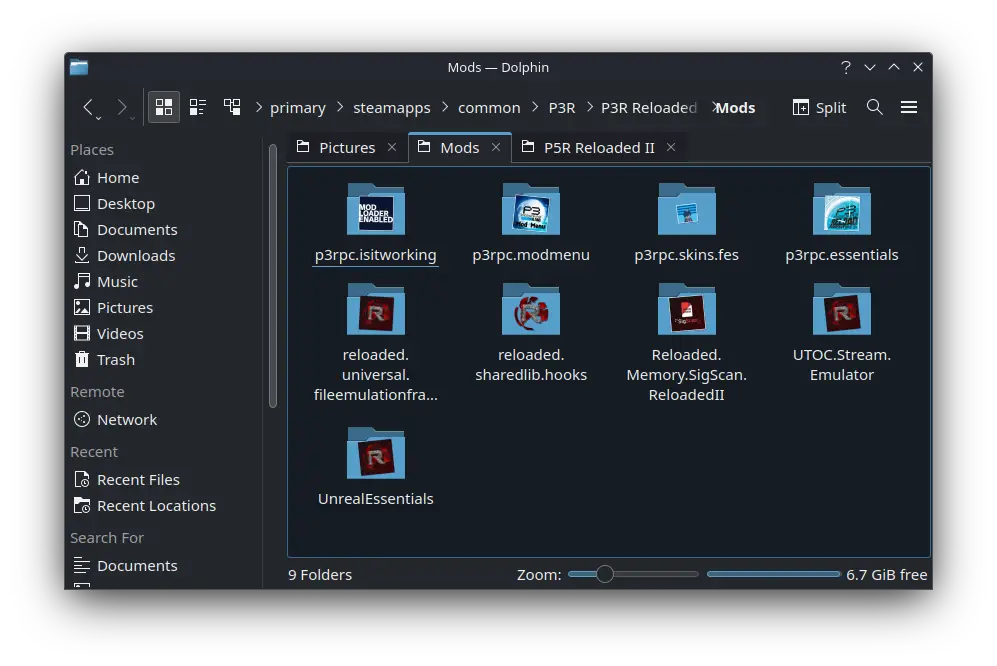Open back-history dropdown arrow under back button
This screenshot has width=997, height=666.
click(x=99, y=118)
